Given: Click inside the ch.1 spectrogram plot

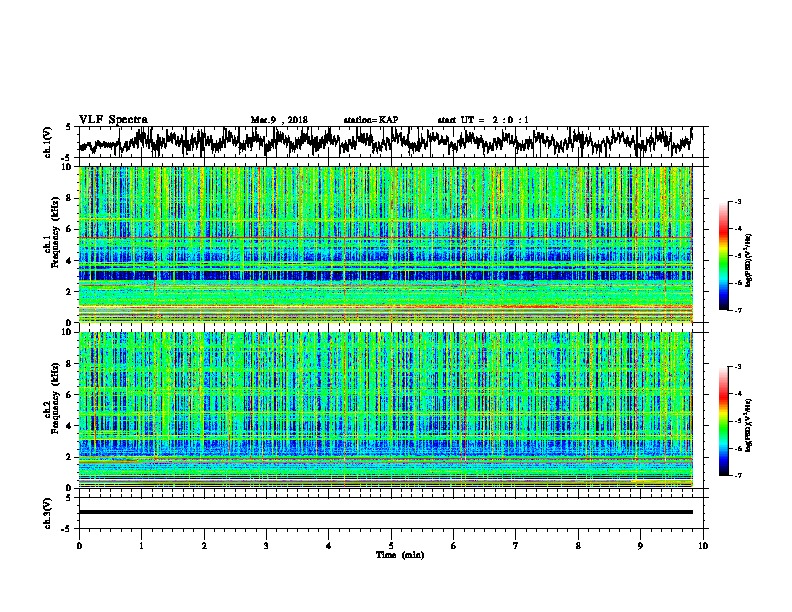Looking at the screenshot, I should coord(385,244).
